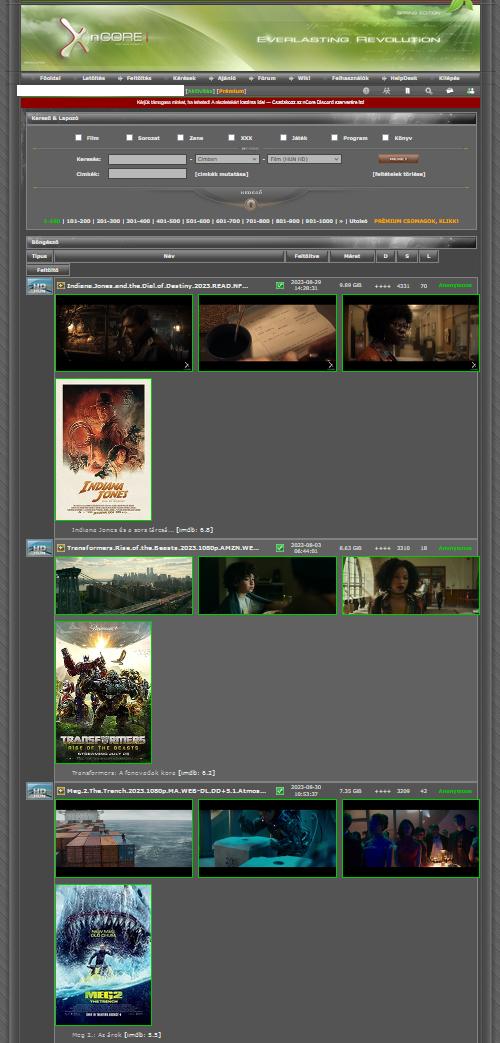Open Fórum in the main menu
Image resolution: width=500 pixels, height=1043 pixels.
(267, 78)
